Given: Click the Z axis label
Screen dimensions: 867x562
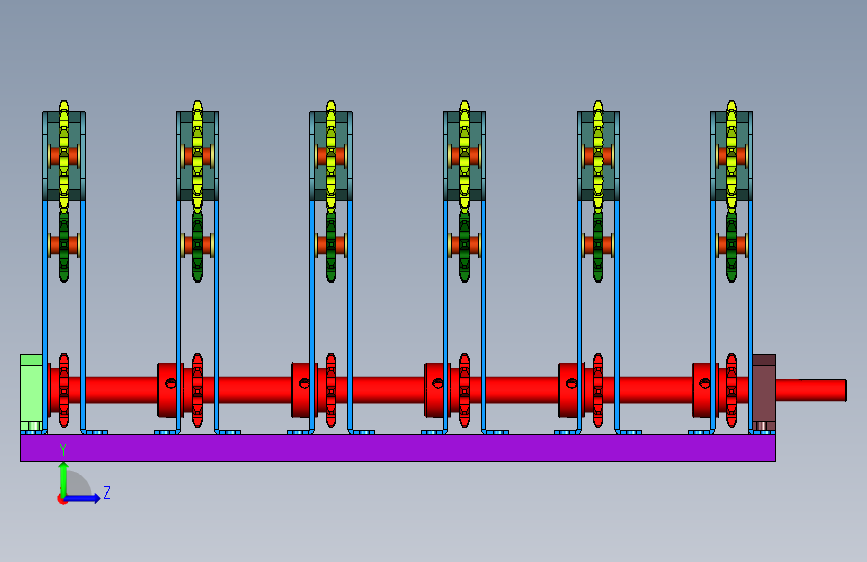Looking at the screenshot, I should 107,492.
